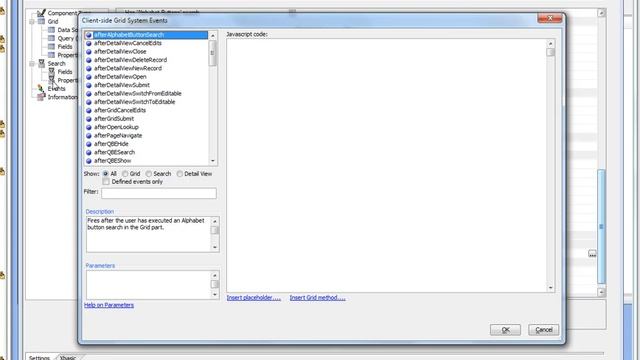Click the Search node icon in background tree
Screen dimensions: 640x360
[x=42, y=63]
